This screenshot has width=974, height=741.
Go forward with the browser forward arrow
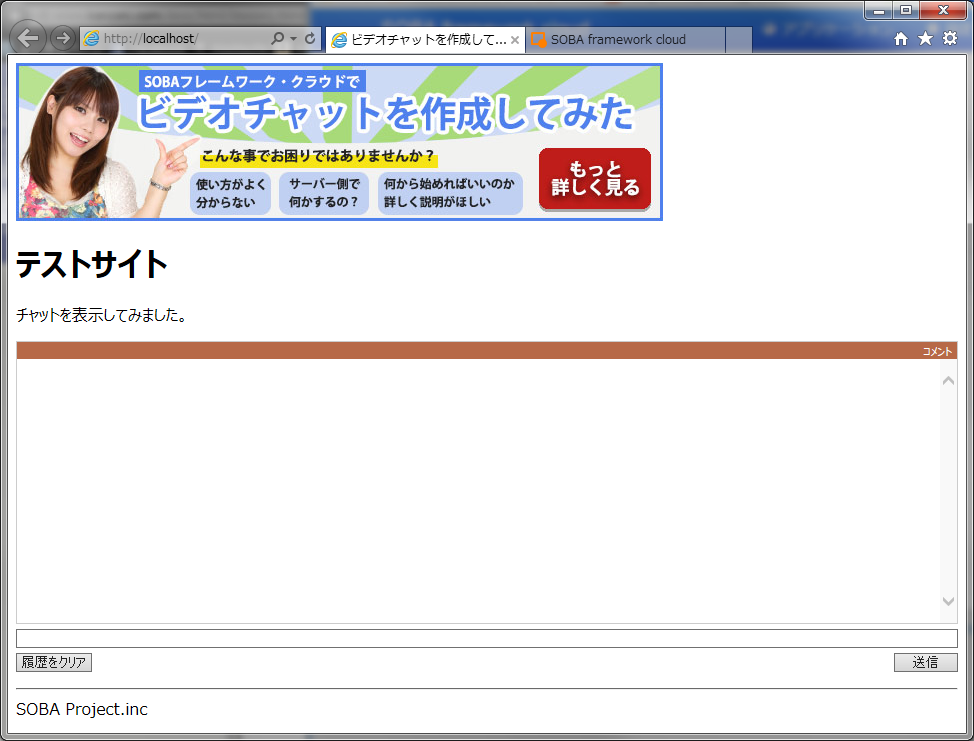[x=62, y=38]
